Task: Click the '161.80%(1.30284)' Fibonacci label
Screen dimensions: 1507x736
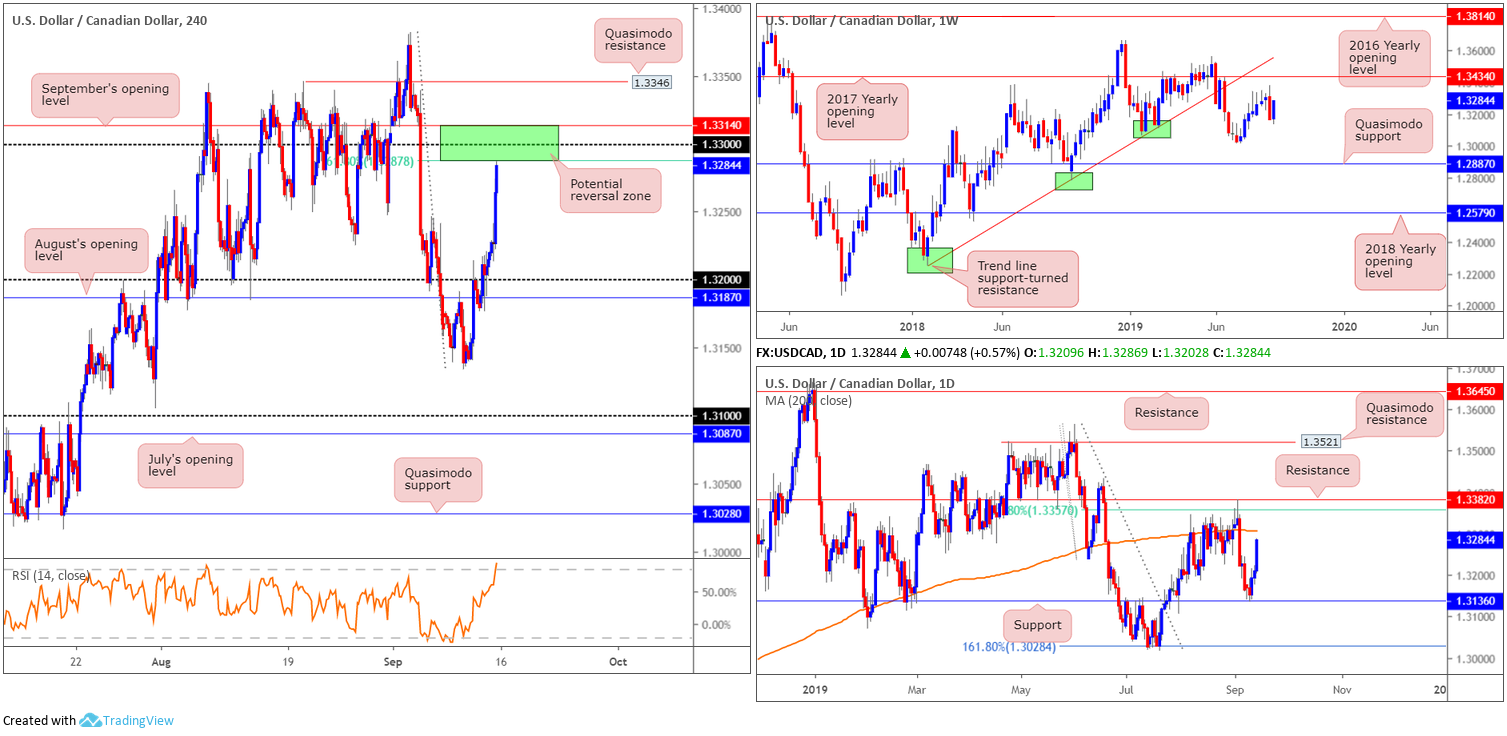Action: (1008, 647)
